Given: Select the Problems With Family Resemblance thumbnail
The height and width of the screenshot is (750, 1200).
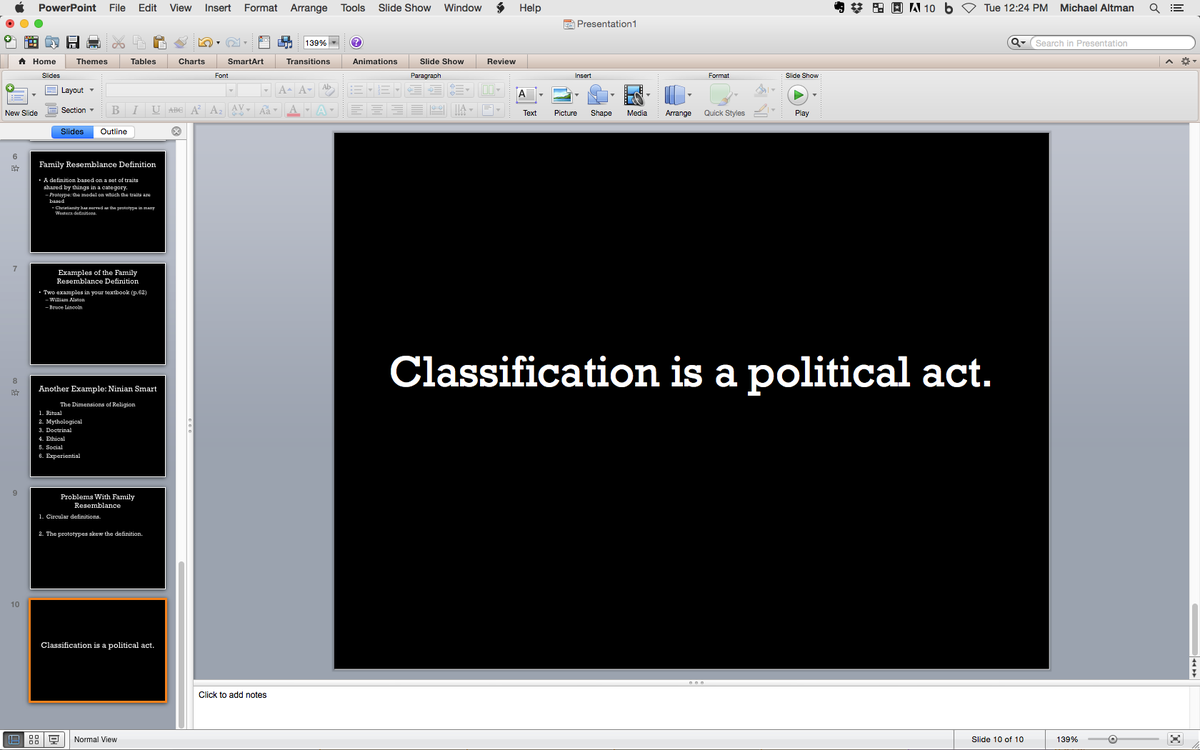Looking at the screenshot, I should 98,538.
